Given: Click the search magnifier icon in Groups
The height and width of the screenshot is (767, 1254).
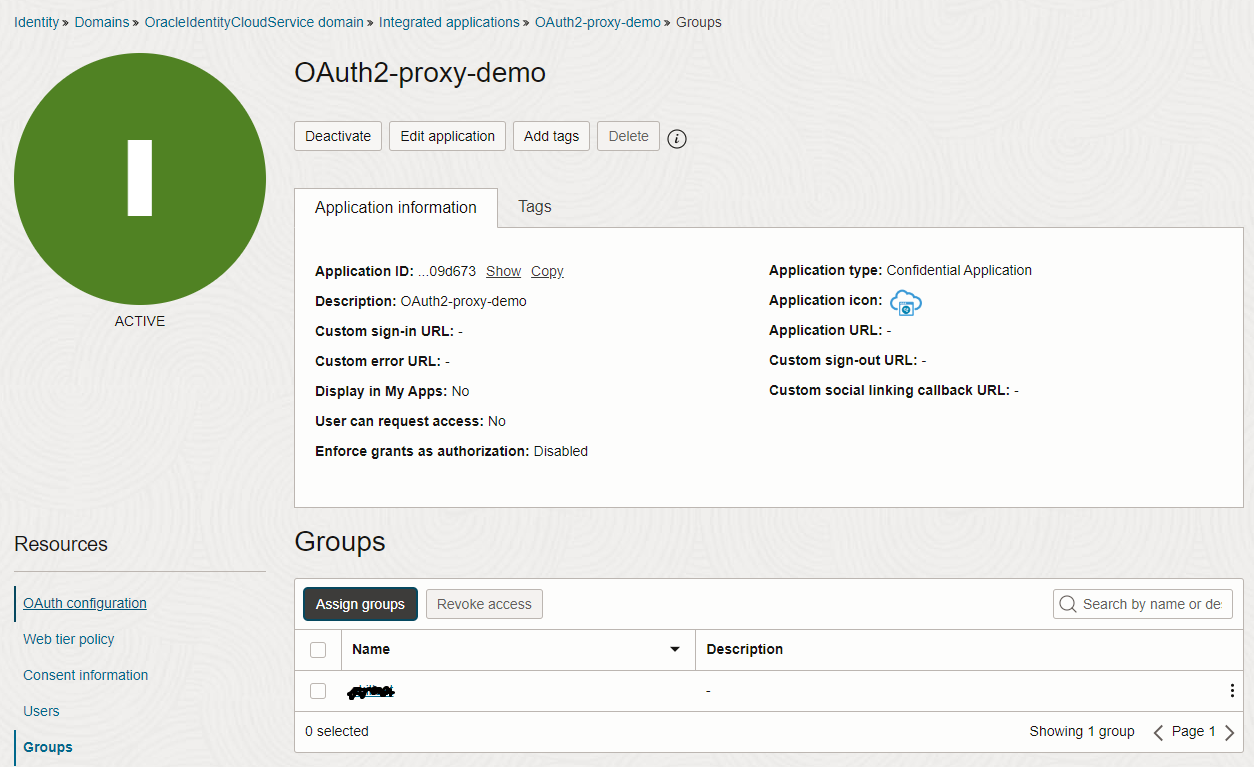Looking at the screenshot, I should pyautogui.click(x=1068, y=604).
